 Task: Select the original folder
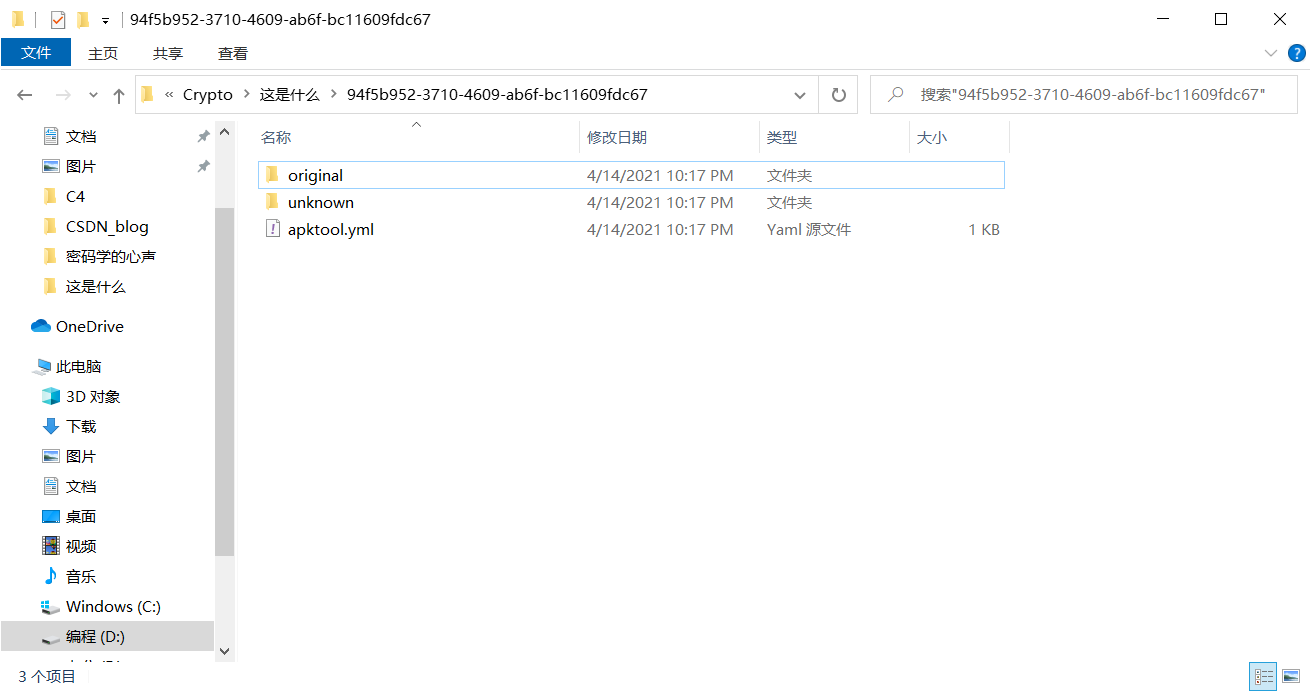click(631, 175)
